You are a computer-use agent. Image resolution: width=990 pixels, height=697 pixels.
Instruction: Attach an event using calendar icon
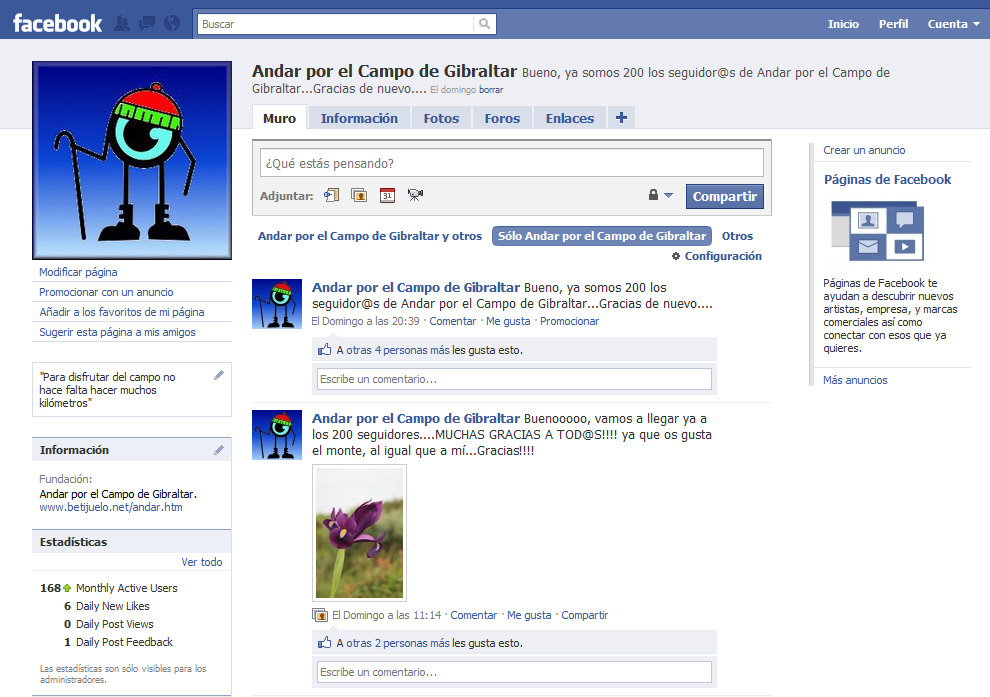tap(387, 195)
